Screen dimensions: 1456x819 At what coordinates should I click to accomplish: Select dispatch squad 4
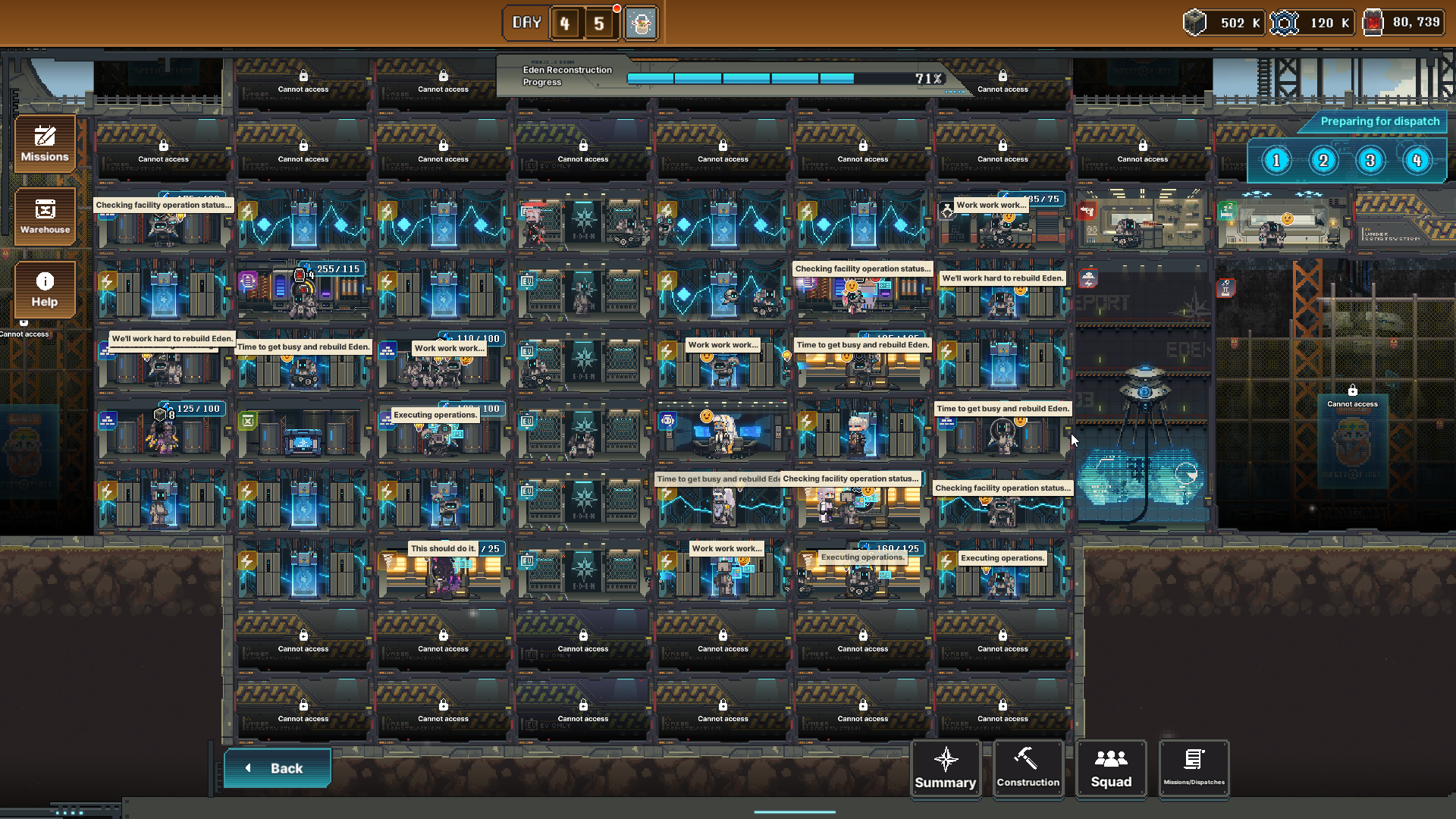tap(1417, 161)
